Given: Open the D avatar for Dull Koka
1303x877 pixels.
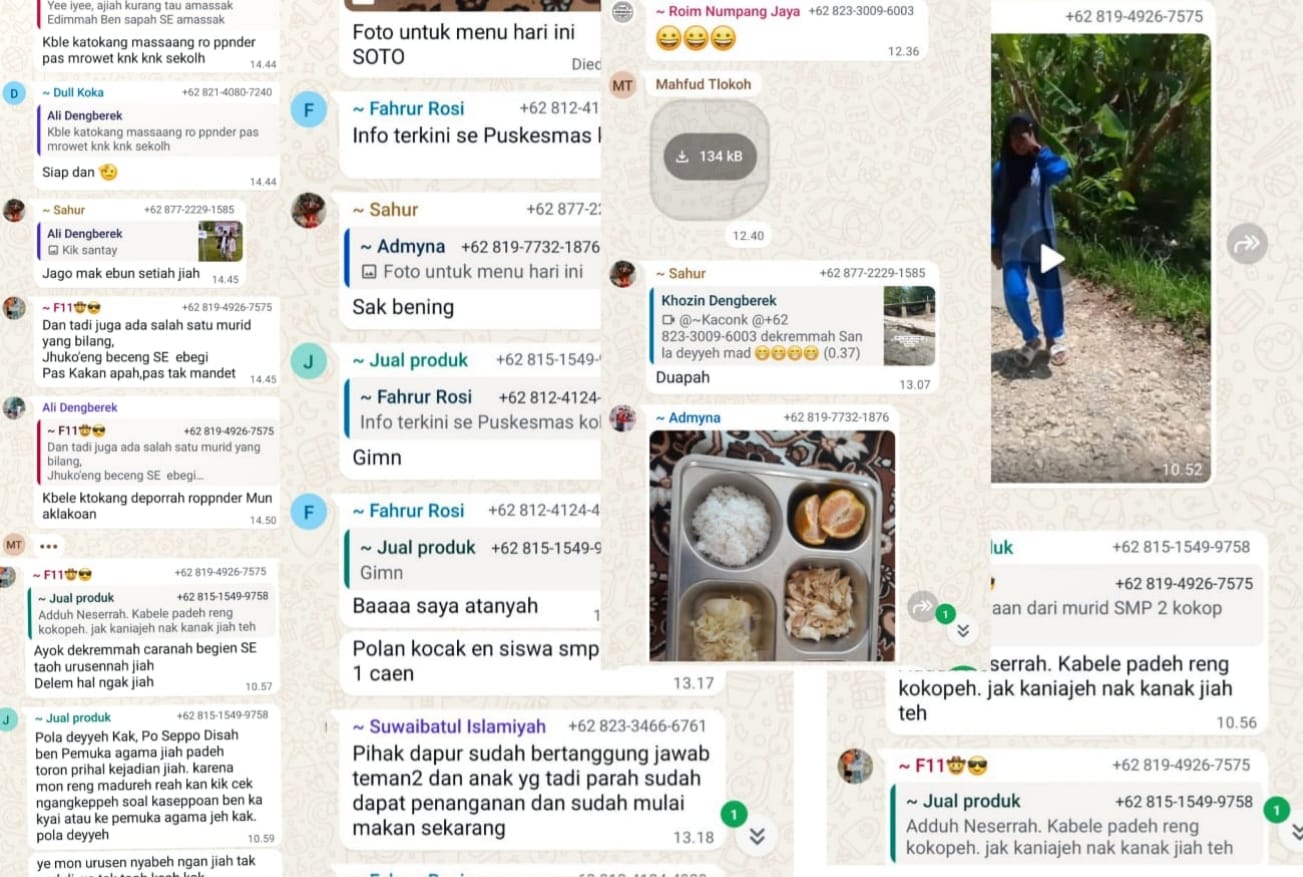Looking at the screenshot, I should pyautogui.click(x=14, y=94).
